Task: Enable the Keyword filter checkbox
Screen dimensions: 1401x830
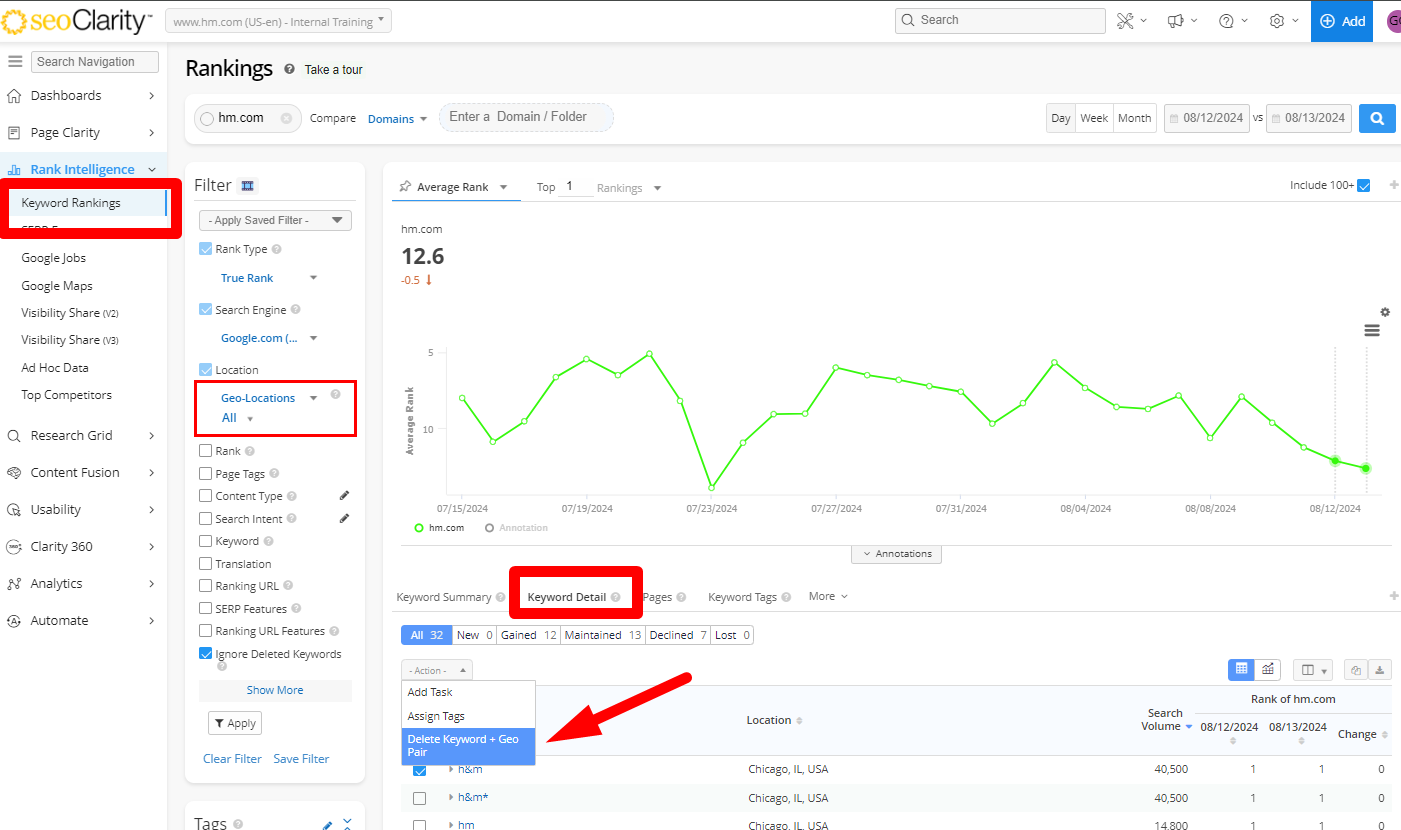Action: [x=206, y=541]
